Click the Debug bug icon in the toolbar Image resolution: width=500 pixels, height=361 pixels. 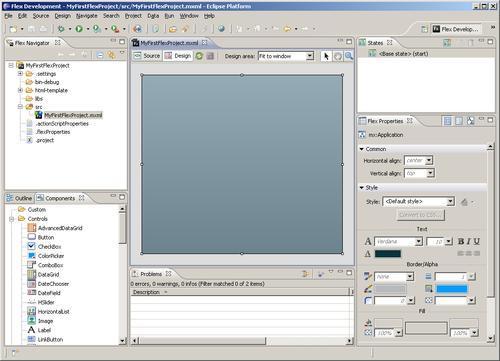click(61, 29)
